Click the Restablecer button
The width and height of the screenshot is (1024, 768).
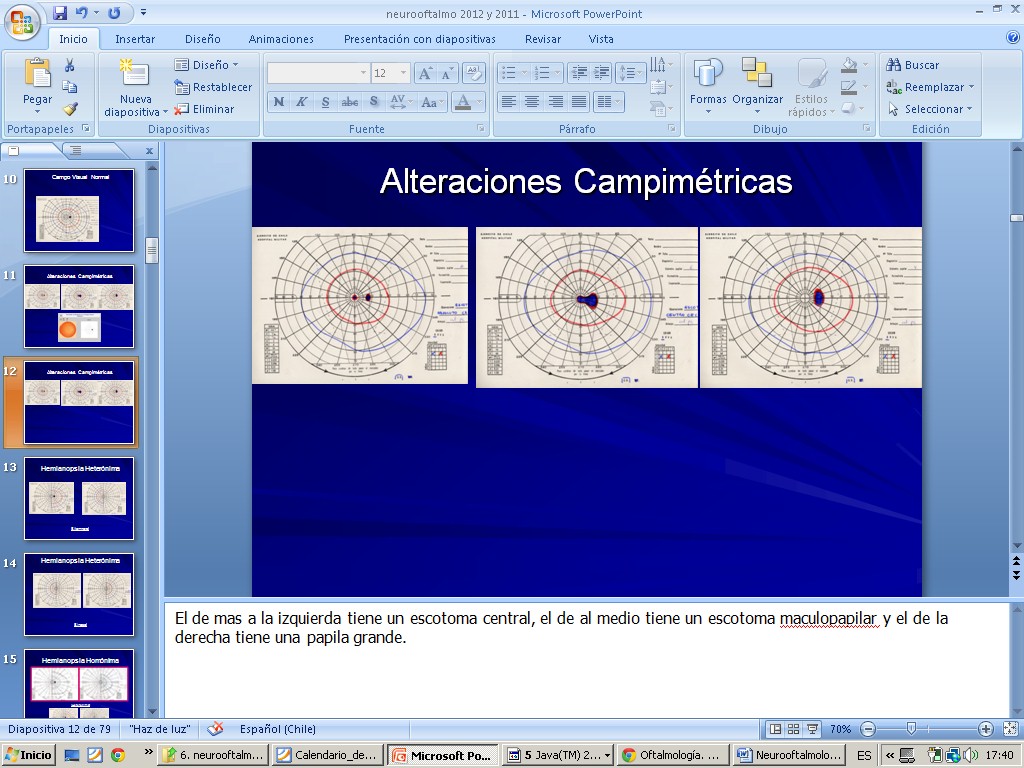(214, 87)
